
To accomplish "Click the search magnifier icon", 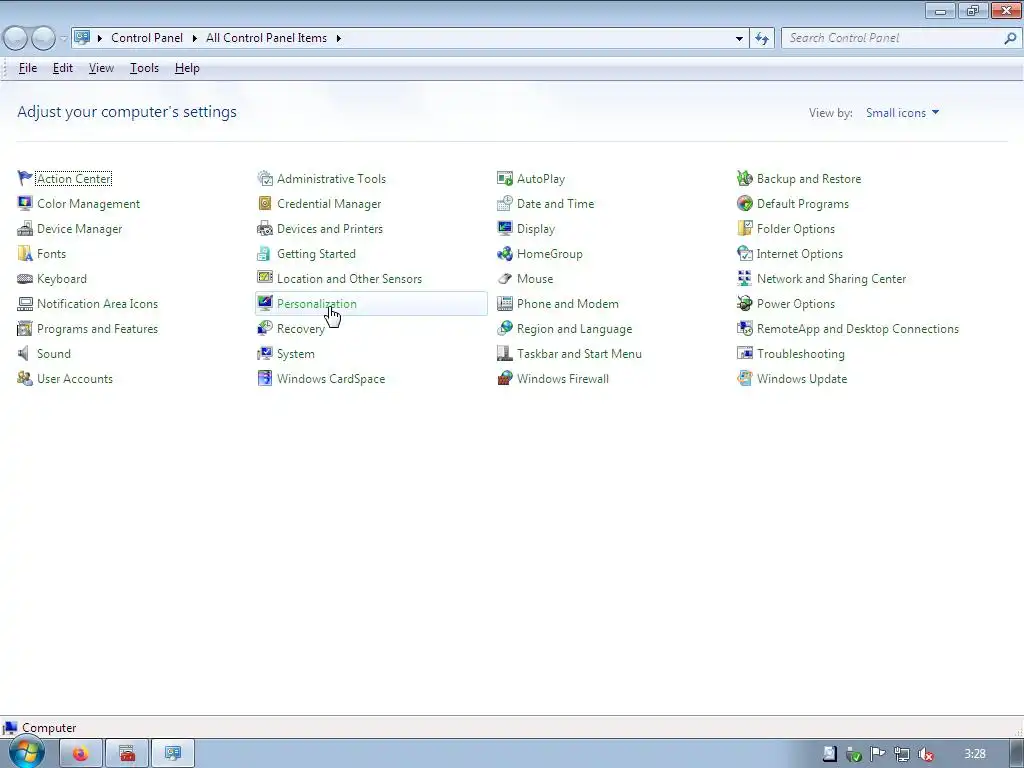I will pyautogui.click(x=1010, y=39).
